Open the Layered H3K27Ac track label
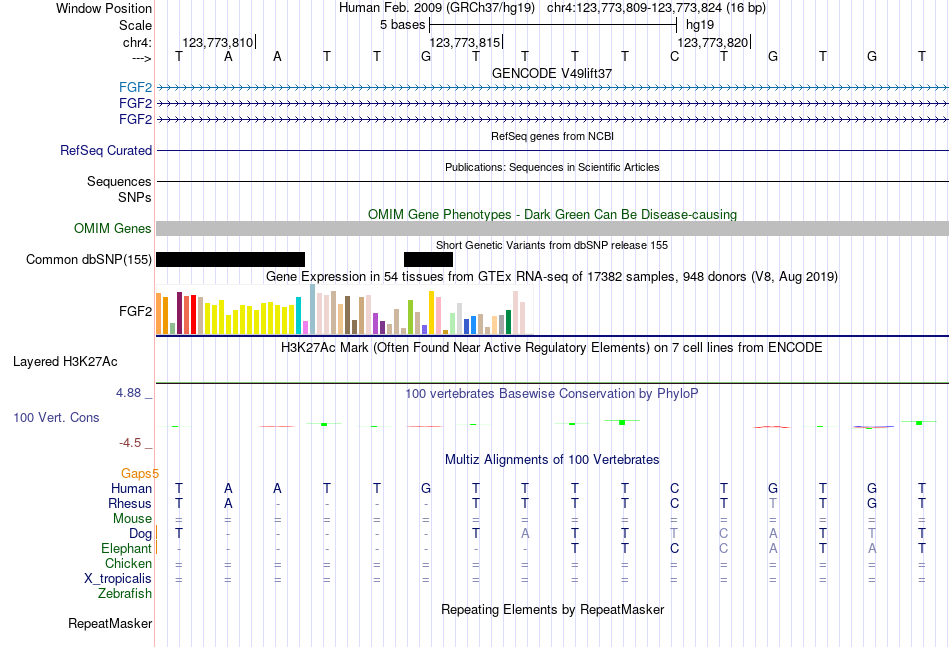 [65, 362]
